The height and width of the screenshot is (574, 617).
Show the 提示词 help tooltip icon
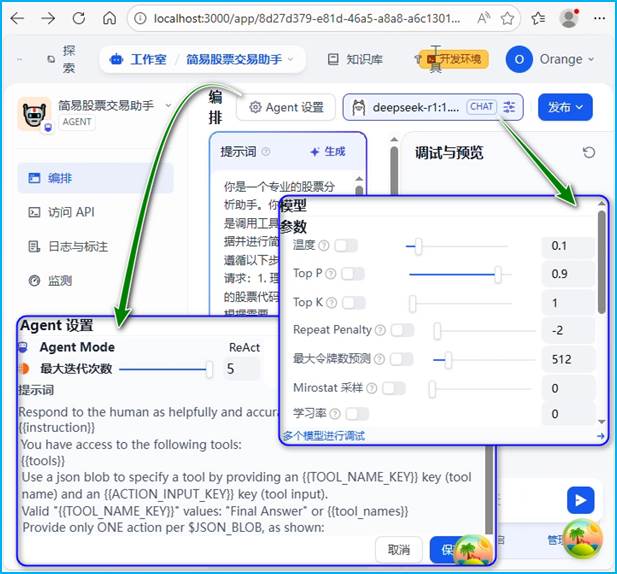coord(266,151)
